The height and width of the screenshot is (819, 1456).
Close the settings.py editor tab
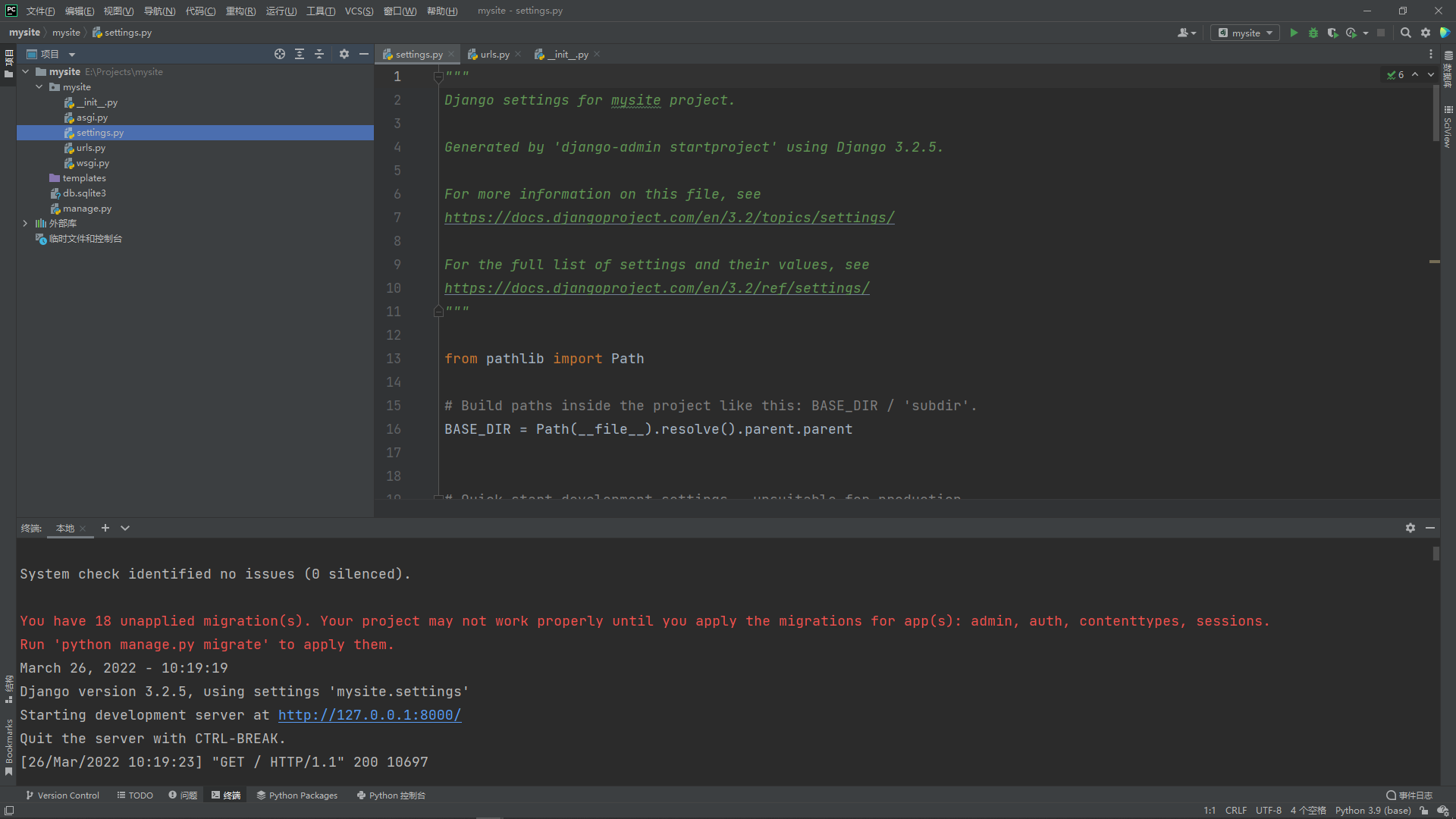451,54
